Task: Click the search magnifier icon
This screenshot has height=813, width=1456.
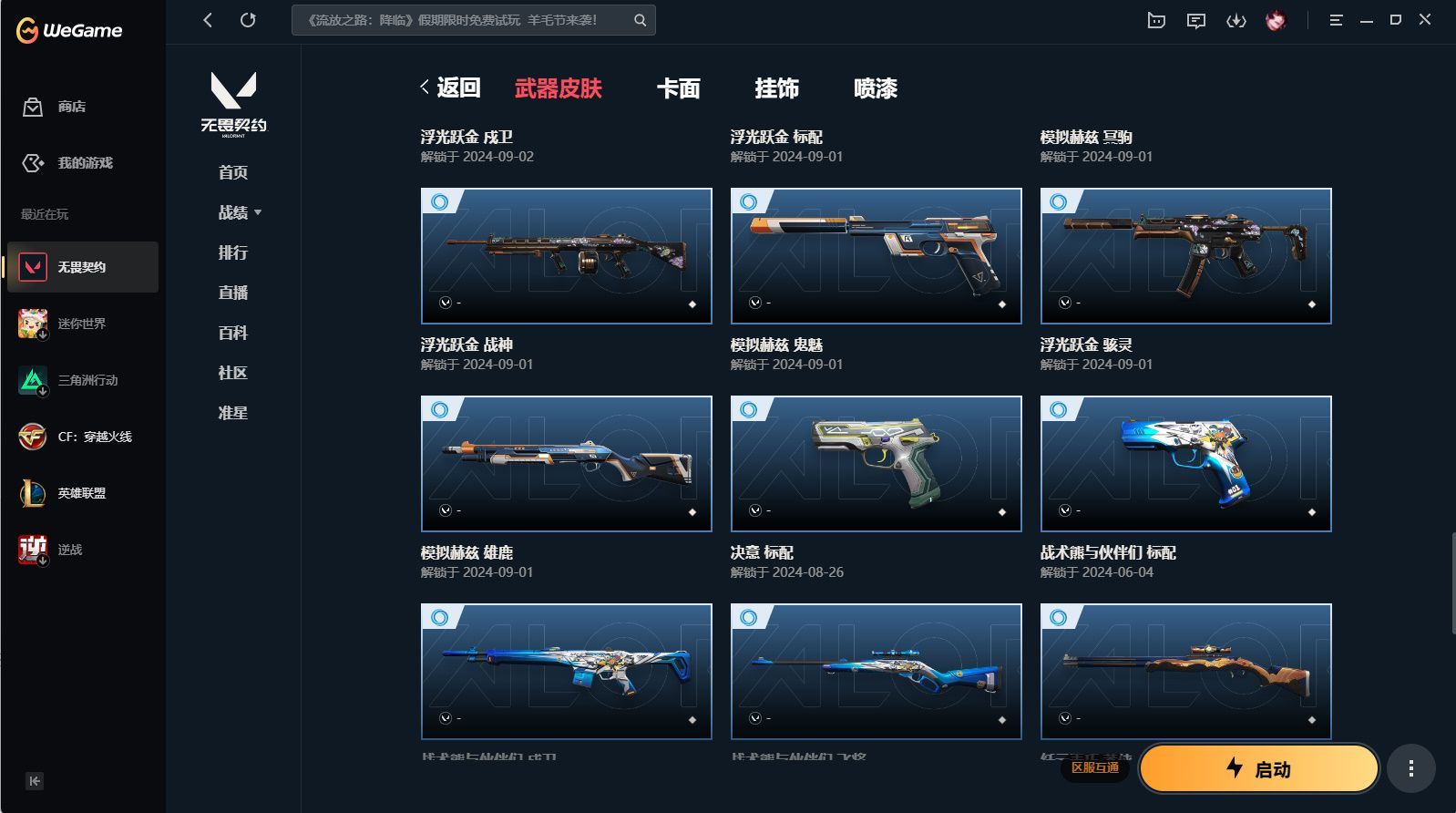Action: pos(641,20)
